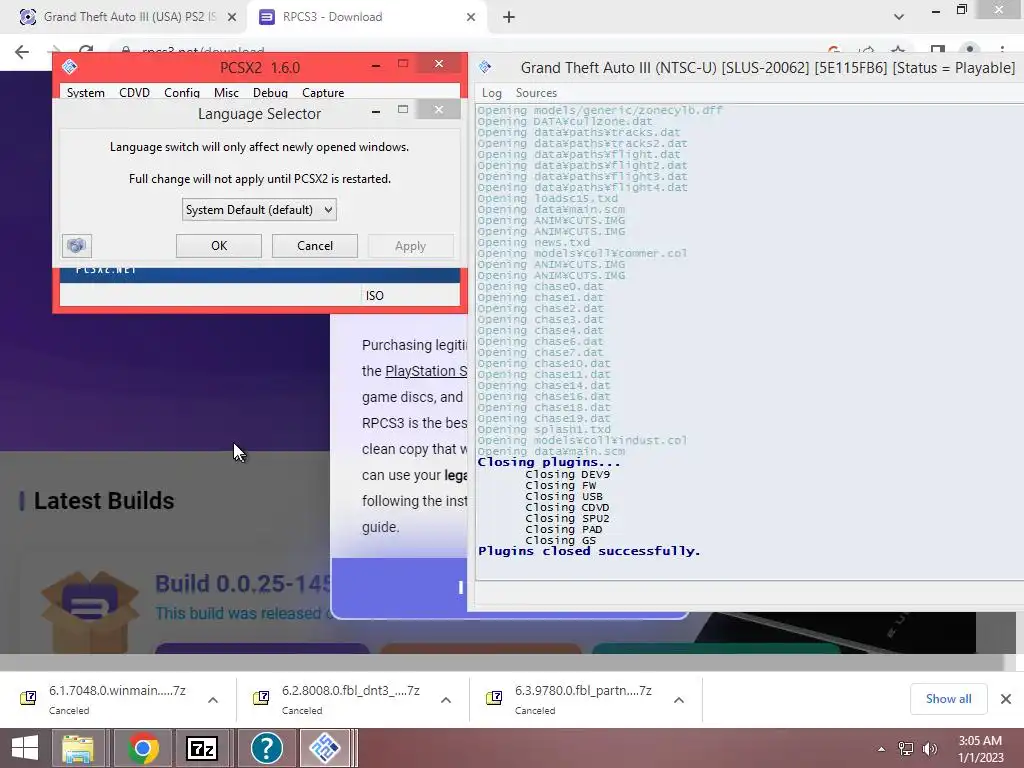1024x768 pixels.
Task: Open the CDVD menu in PCSX2
Action: tap(135, 92)
